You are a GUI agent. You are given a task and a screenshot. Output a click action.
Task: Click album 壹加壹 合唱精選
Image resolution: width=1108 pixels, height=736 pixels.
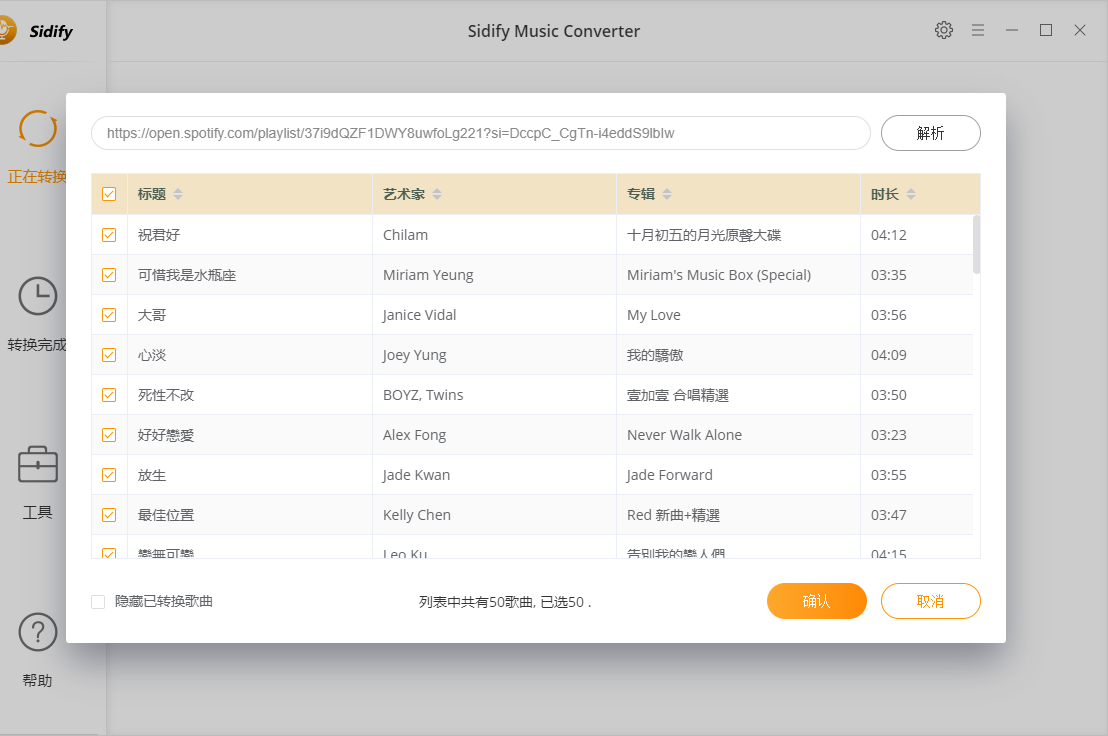tap(678, 395)
